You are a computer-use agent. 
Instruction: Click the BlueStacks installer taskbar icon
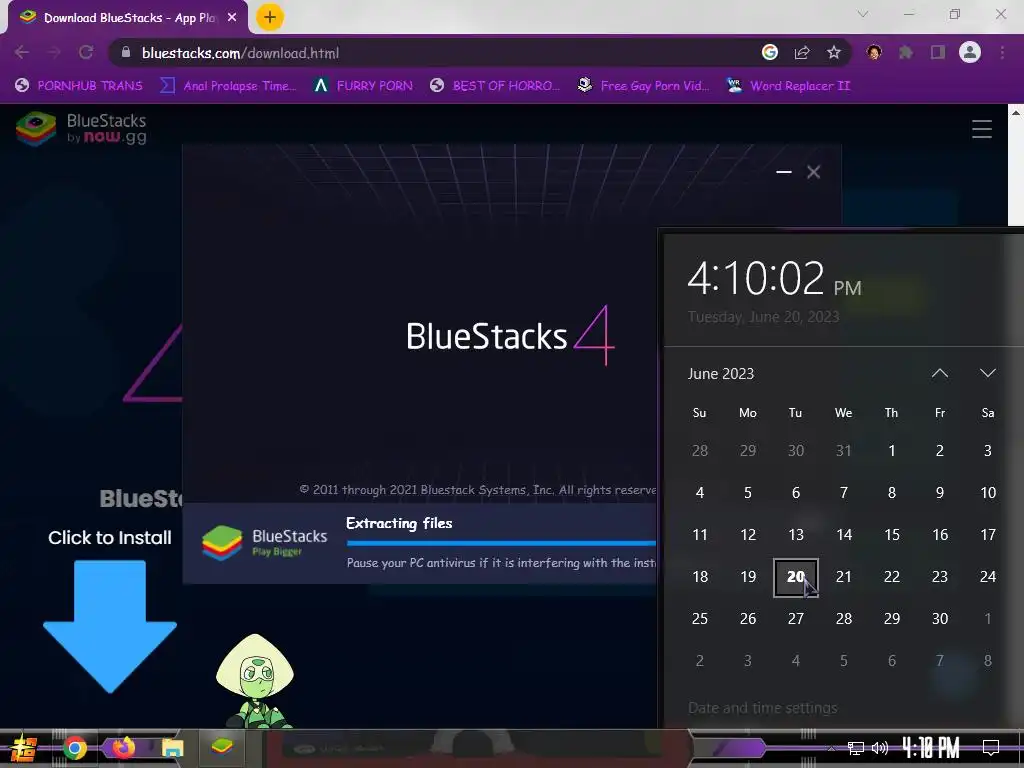point(222,746)
